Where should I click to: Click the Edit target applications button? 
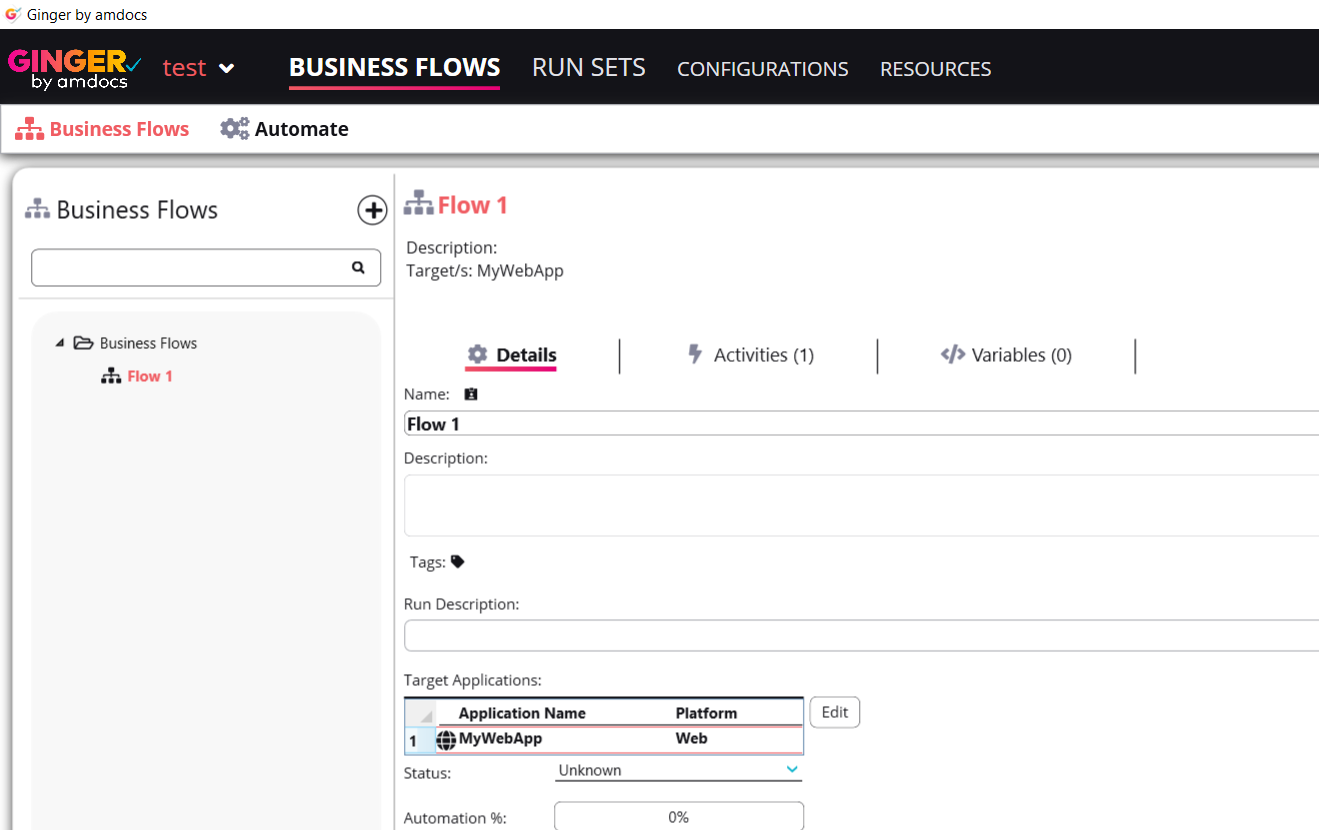834,712
